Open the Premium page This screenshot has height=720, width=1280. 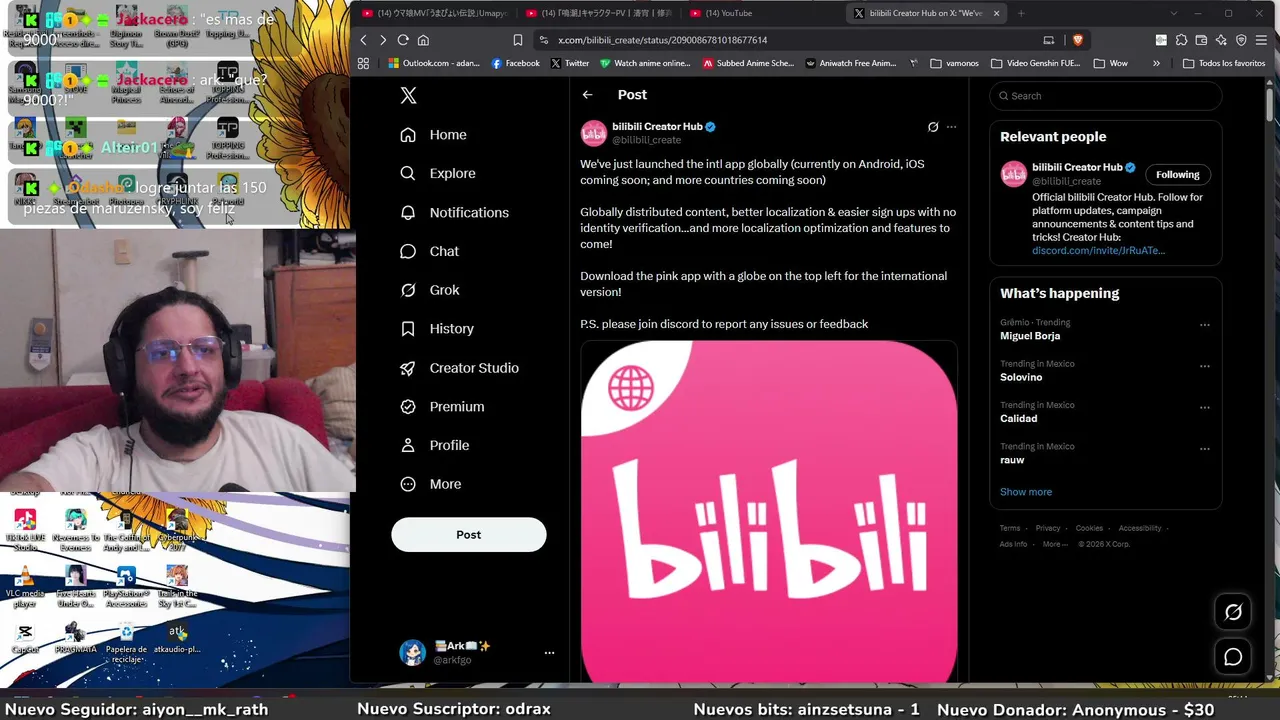pyautogui.click(x=443, y=407)
